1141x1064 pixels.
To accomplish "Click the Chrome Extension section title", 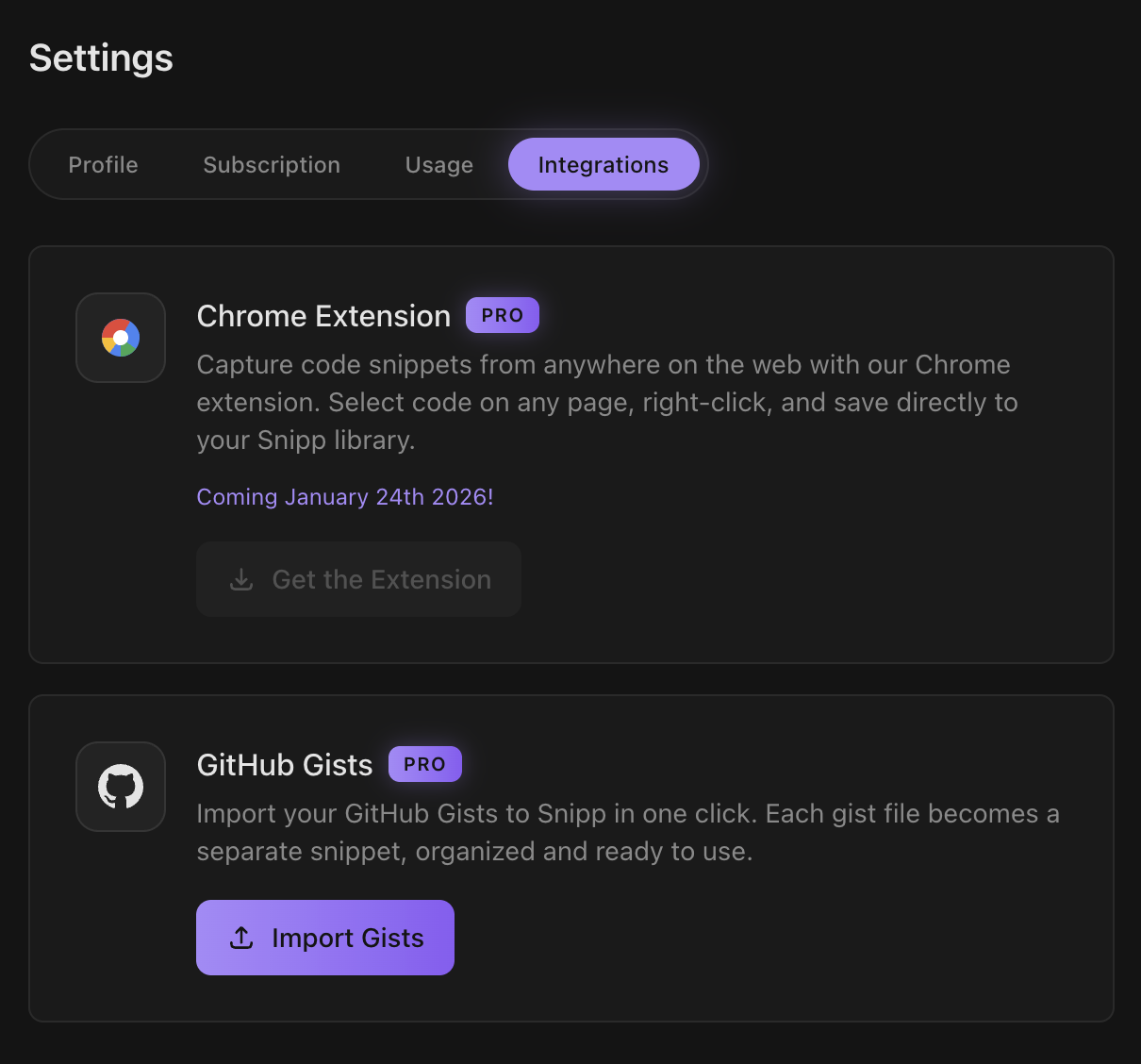I will coord(323,315).
